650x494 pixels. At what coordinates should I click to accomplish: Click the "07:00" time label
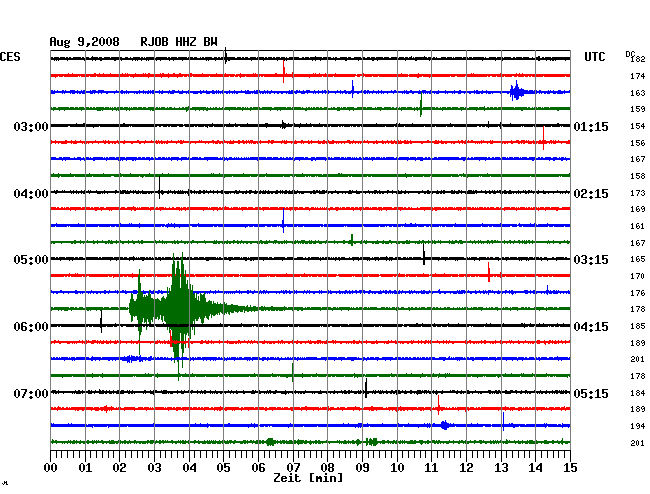(31, 393)
